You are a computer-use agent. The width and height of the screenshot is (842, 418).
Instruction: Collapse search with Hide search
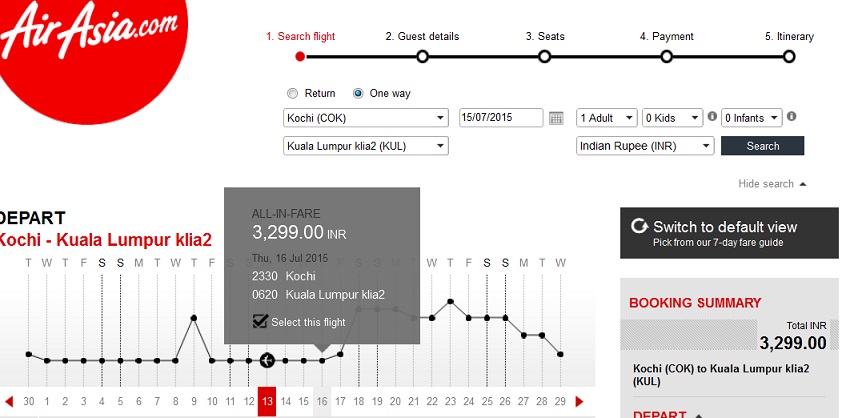(772, 184)
